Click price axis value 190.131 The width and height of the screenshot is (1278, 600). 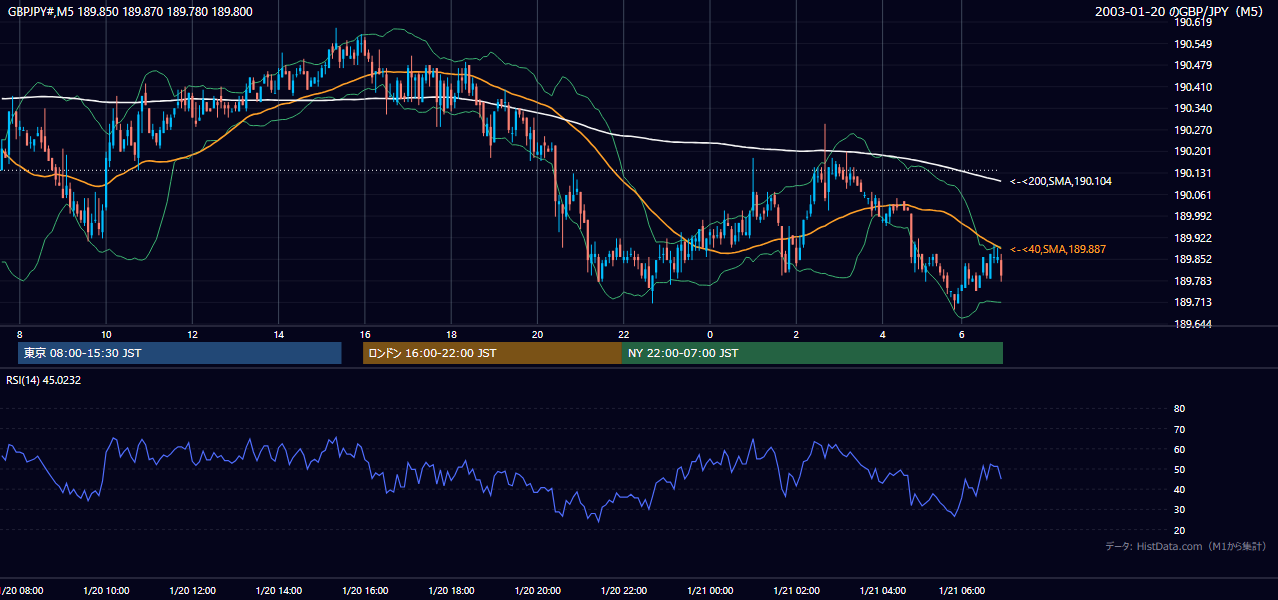[1194, 173]
